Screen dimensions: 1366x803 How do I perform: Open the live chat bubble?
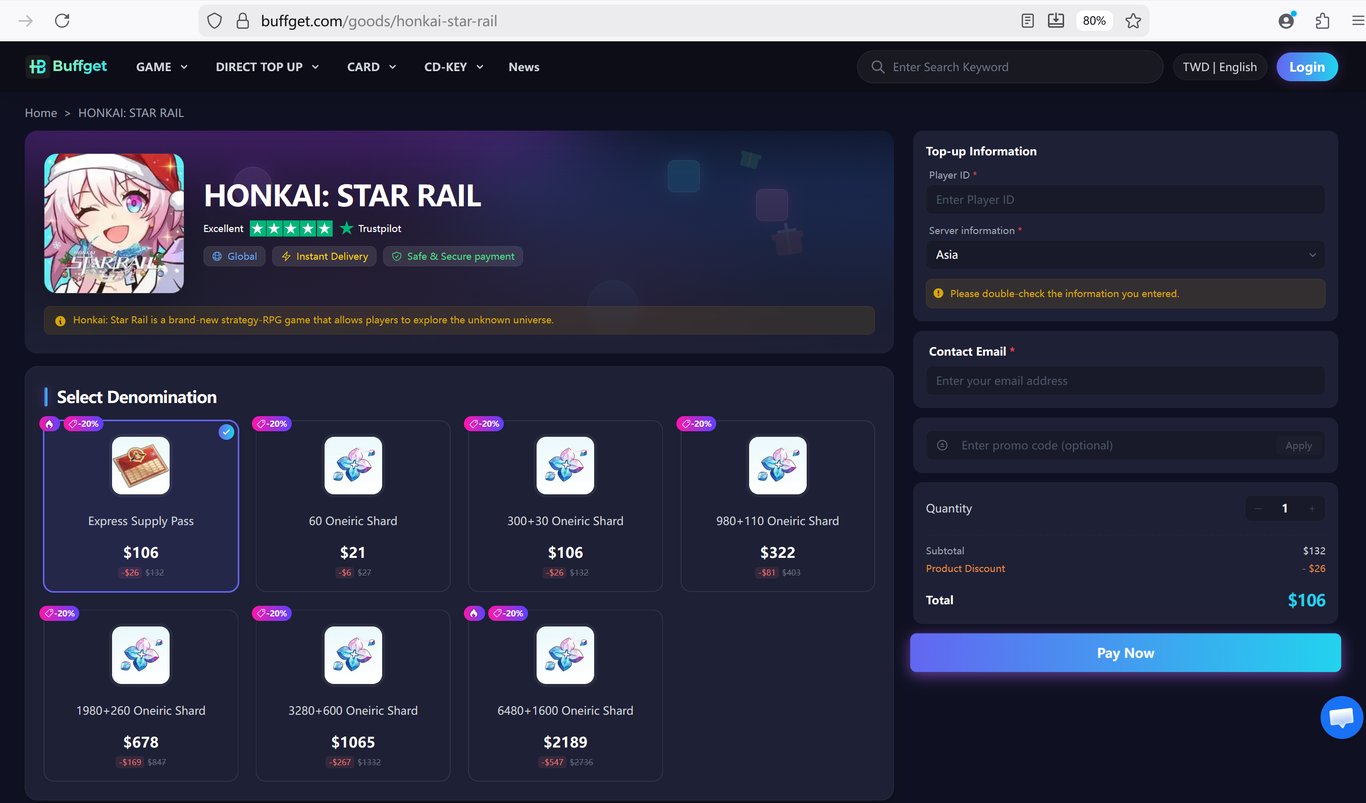tap(1342, 717)
